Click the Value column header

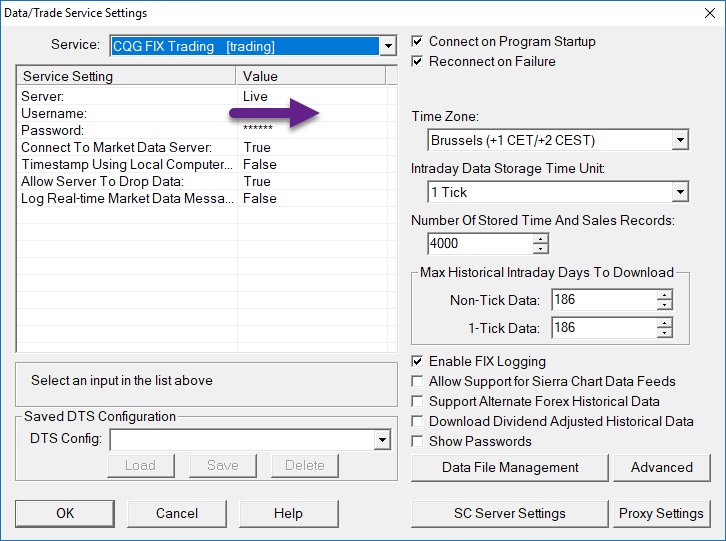coord(311,76)
